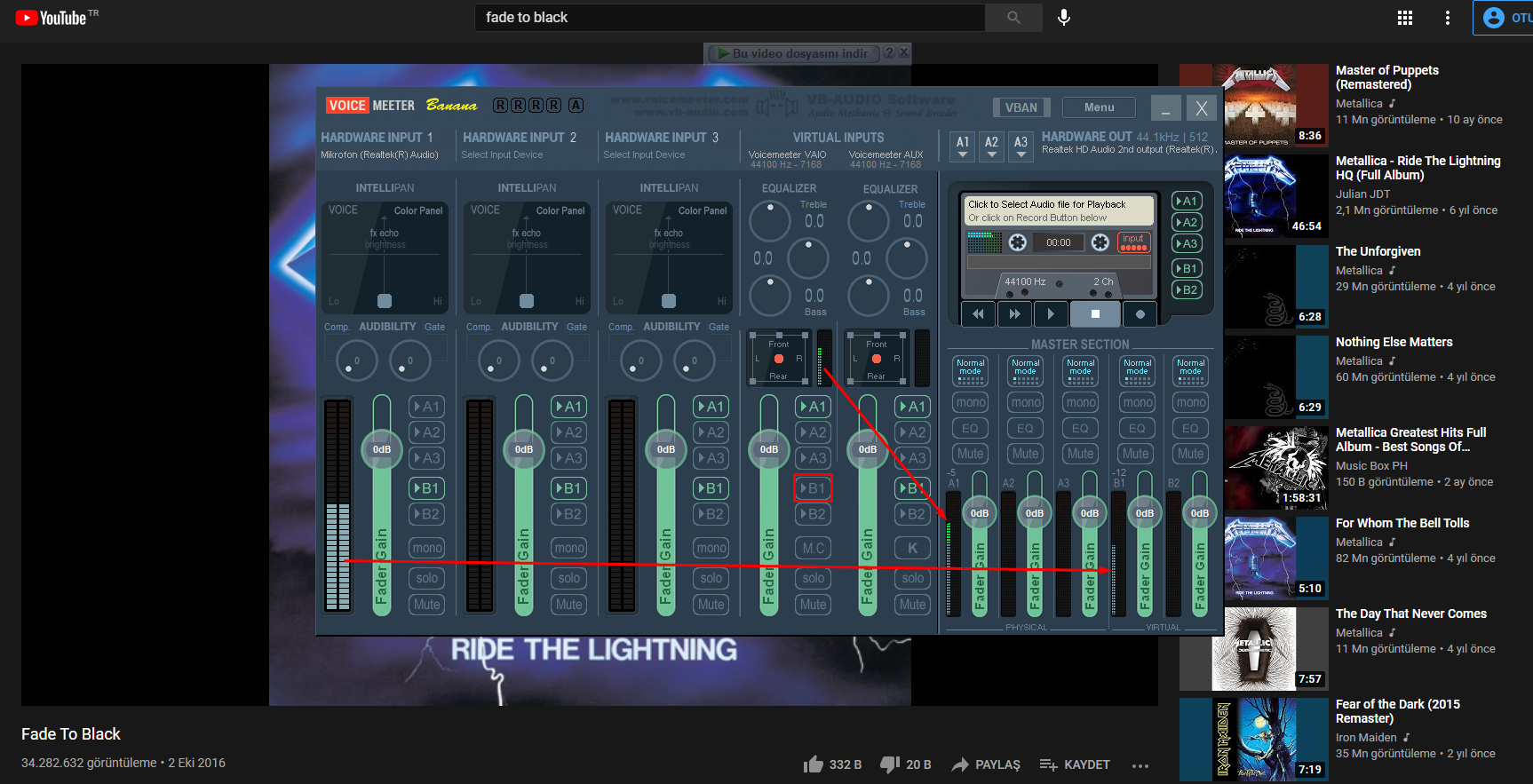Screen dimensions: 1533x784
Task: Mute the B2 bus in Master Section
Action: tap(1190, 454)
